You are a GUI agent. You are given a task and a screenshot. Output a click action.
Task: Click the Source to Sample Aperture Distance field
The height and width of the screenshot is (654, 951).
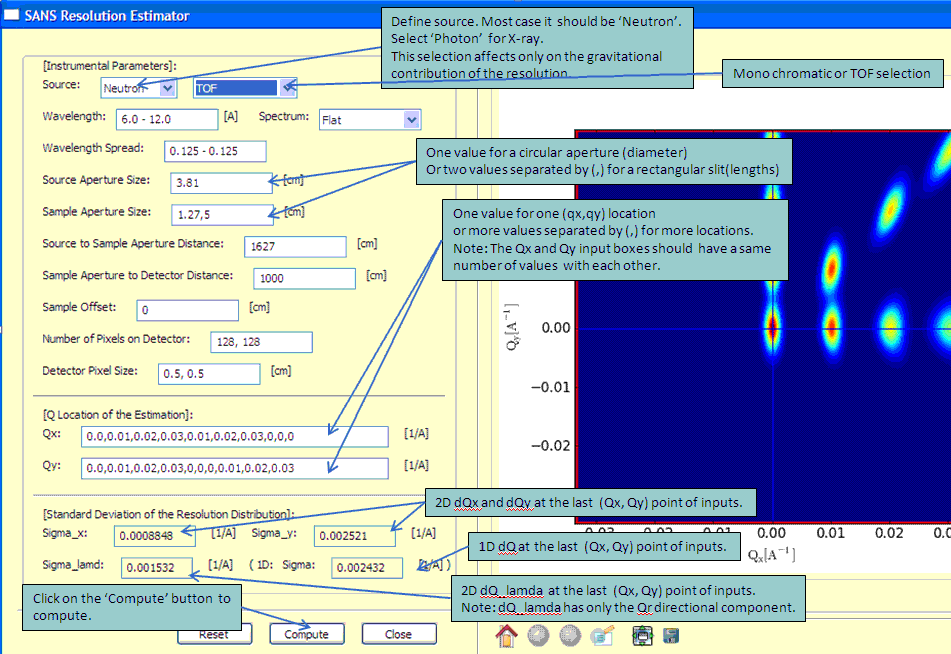pos(294,246)
